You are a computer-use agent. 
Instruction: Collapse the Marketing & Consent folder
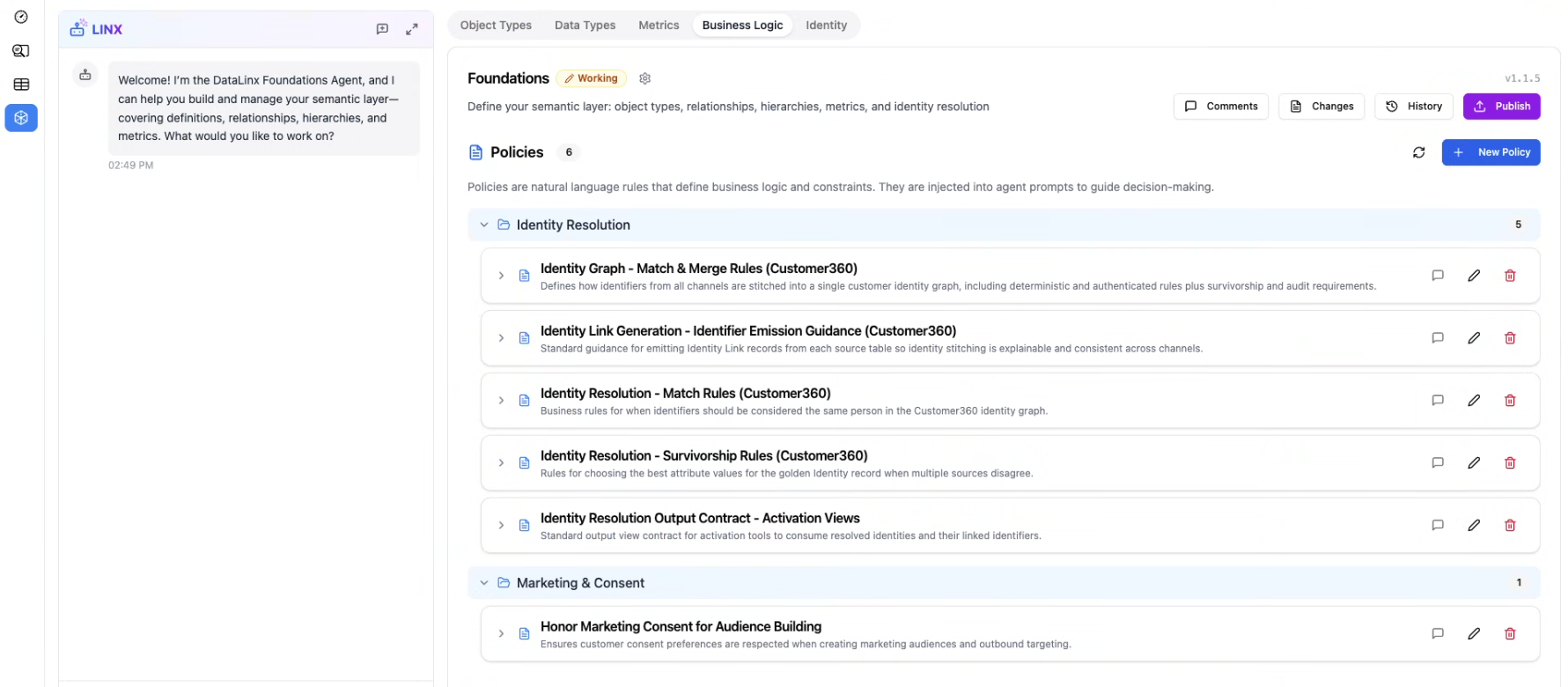(483, 583)
